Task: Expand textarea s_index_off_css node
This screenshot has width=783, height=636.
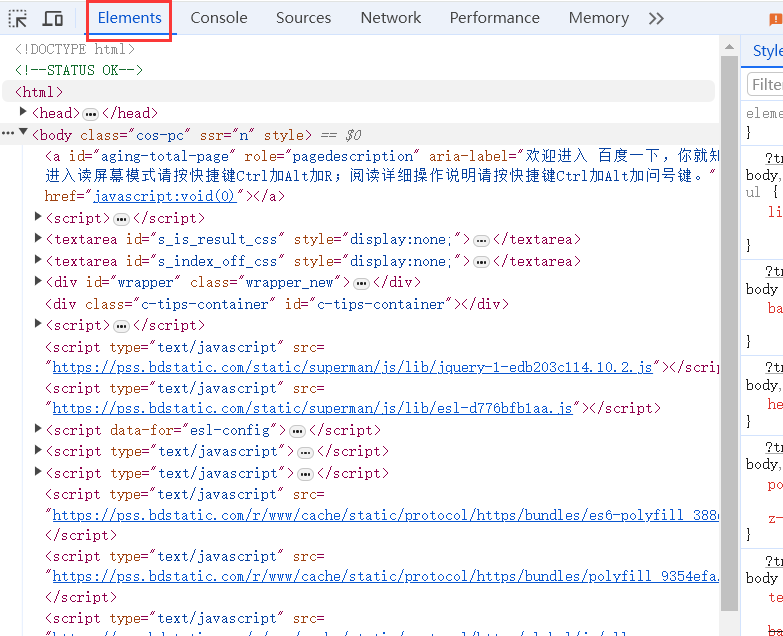Action: (37, 259)
